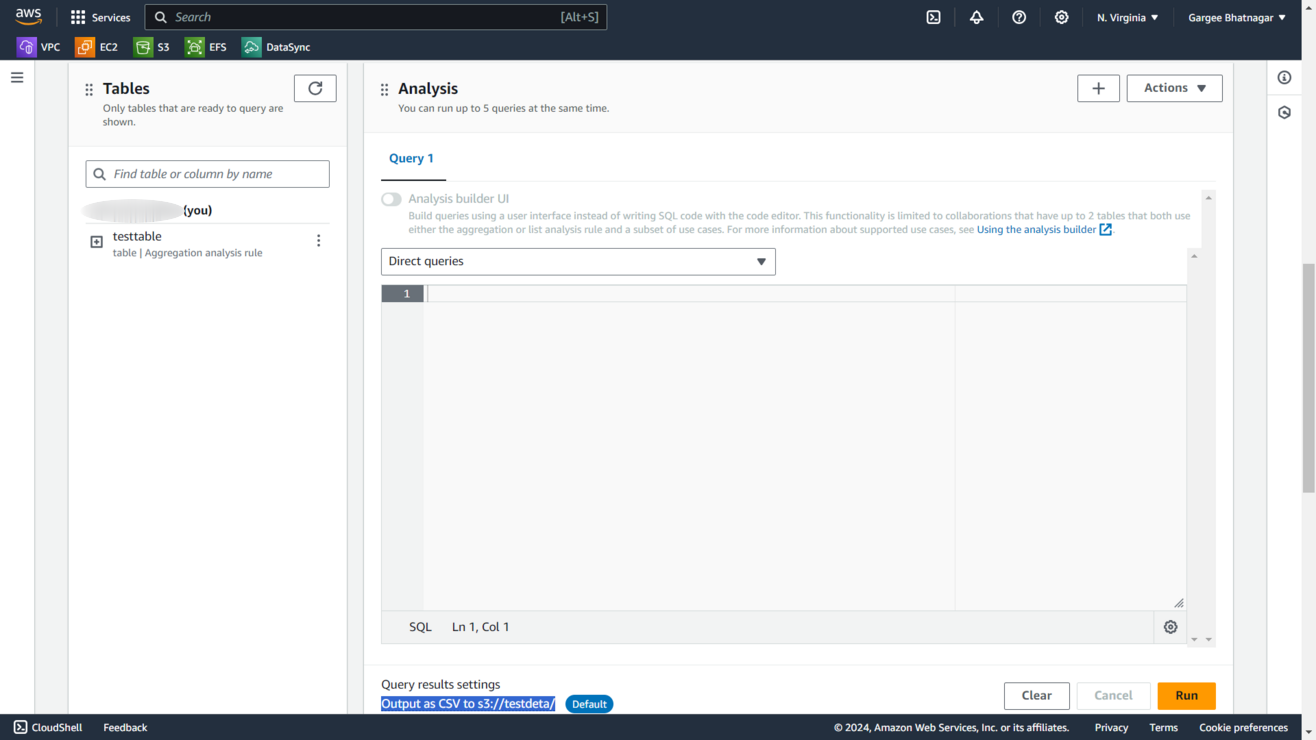Open the Actions dropdown

[1174, 88]
